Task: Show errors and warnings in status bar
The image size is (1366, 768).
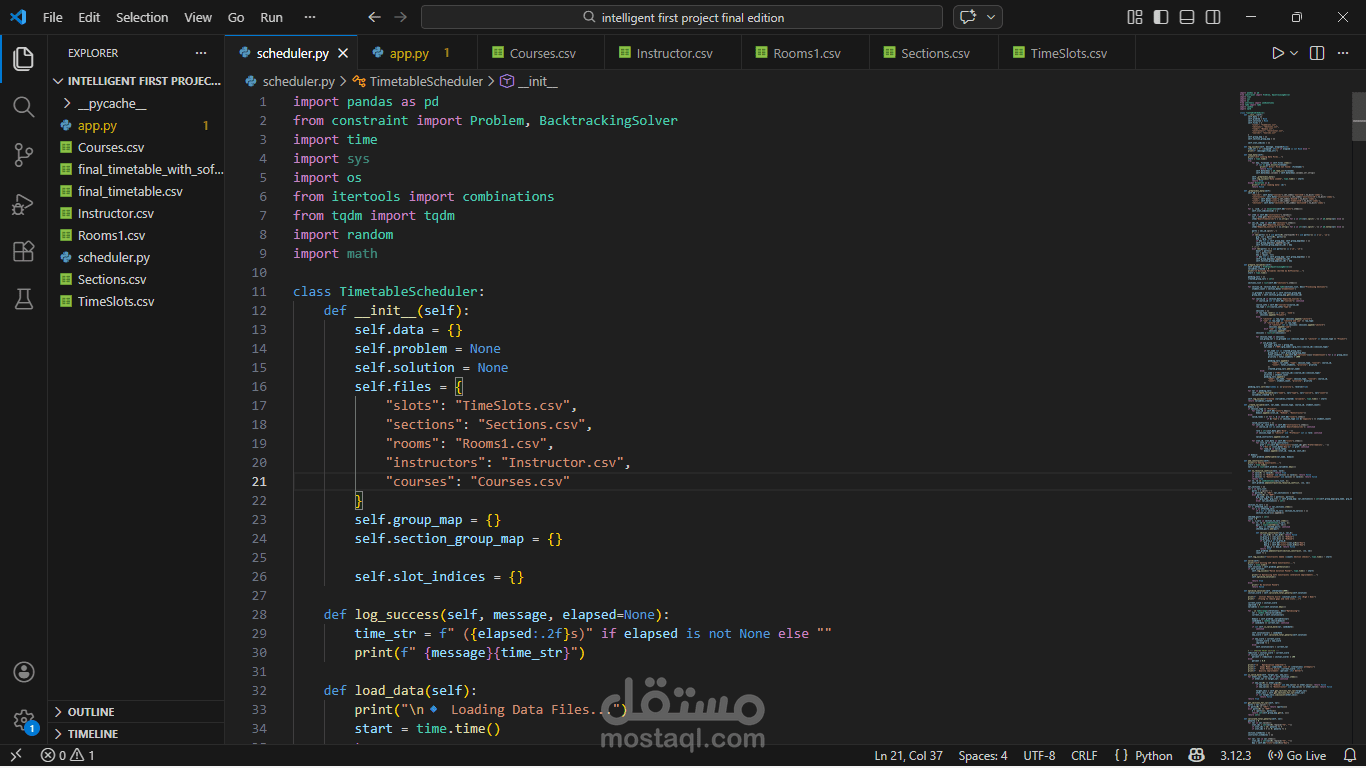Action: coord(68,756)
